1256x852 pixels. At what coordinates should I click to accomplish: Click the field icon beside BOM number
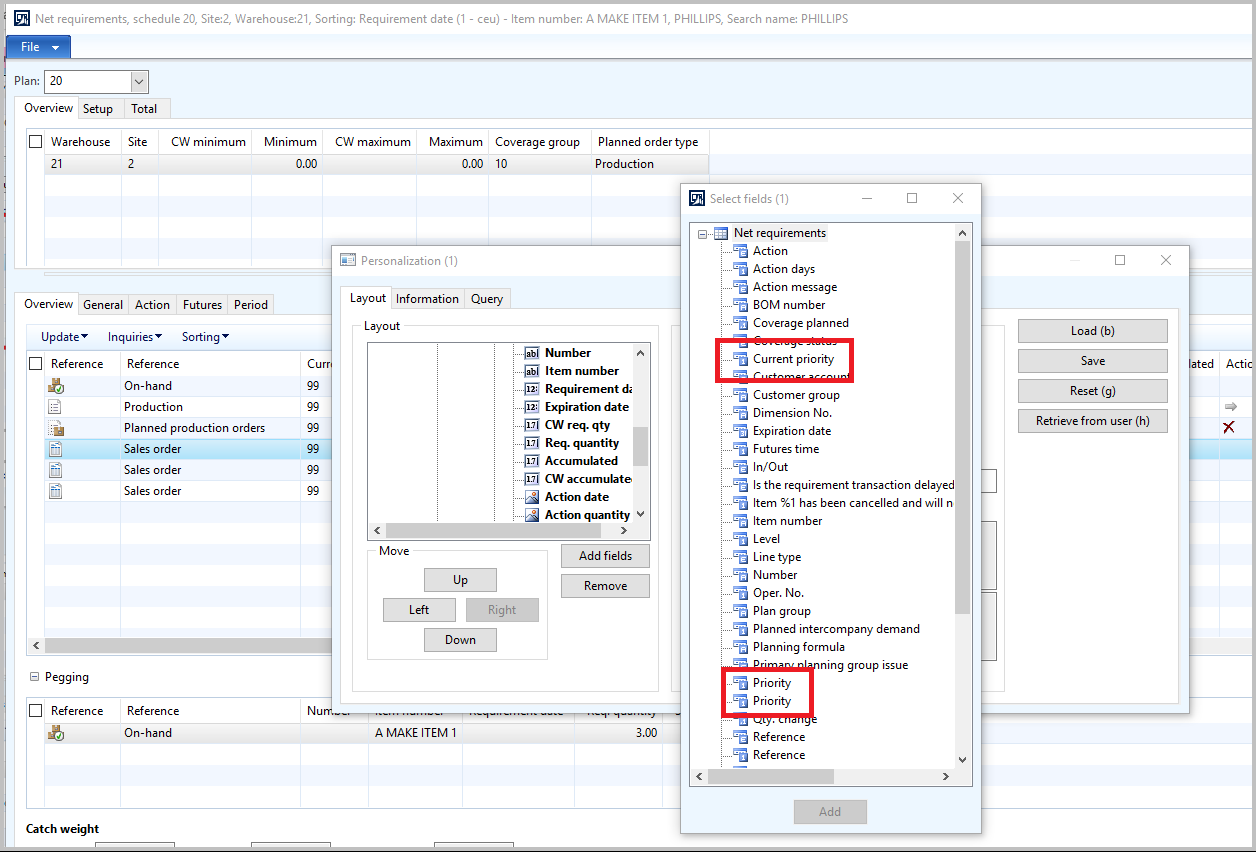coord(741,305)
